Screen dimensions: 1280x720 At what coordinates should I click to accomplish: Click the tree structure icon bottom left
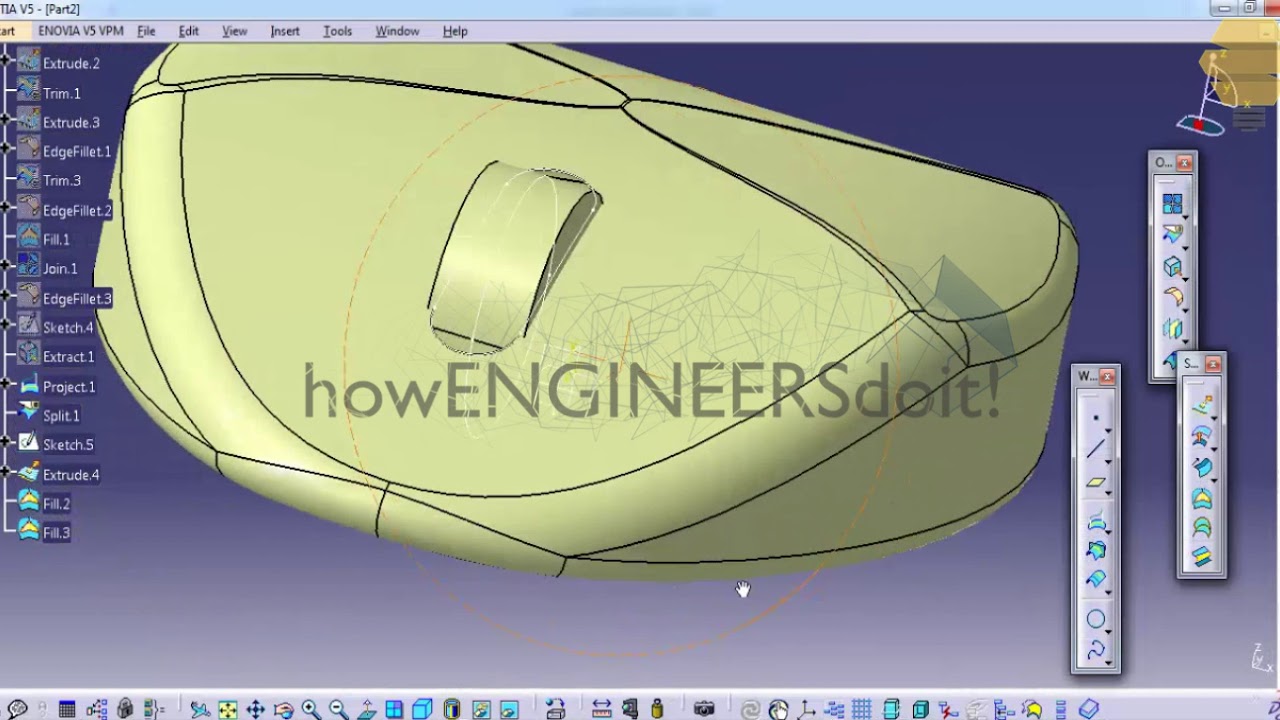pyautogui.click(x=97, y=709)
